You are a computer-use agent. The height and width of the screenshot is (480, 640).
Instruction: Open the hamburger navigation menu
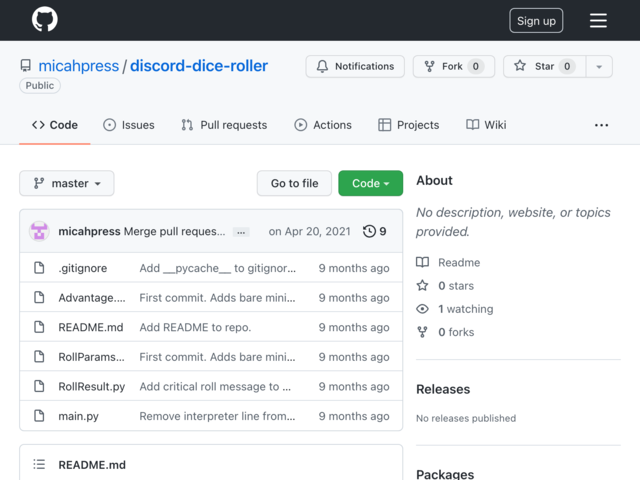tap(598, 20)
